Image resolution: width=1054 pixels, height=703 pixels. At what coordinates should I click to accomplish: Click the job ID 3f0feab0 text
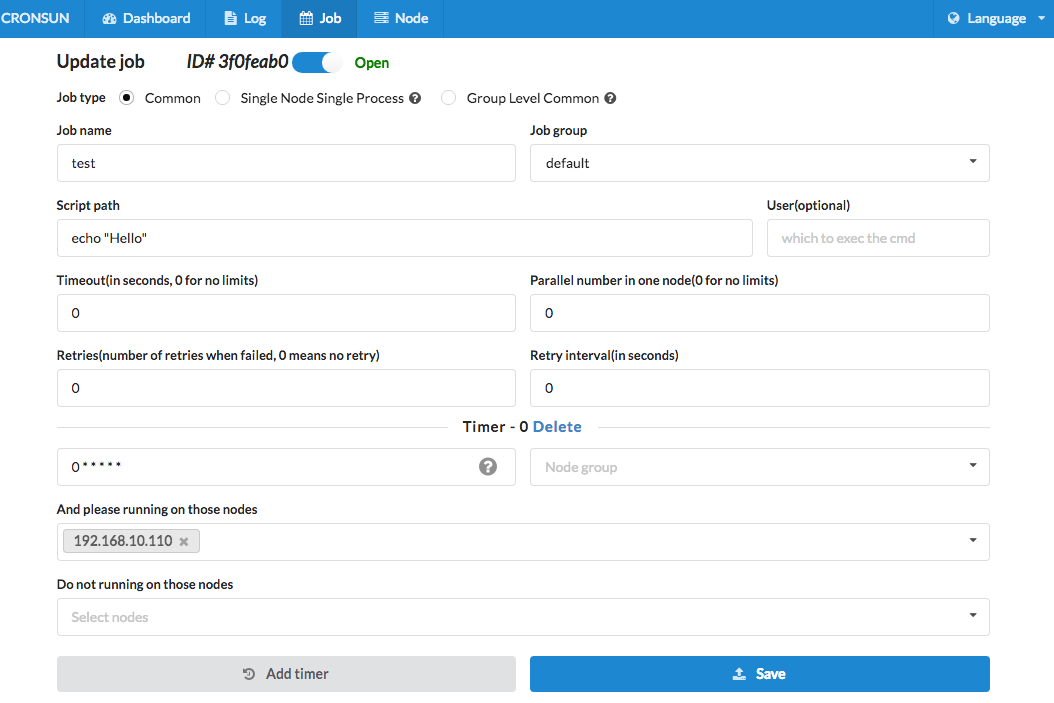tap(237, 62)
